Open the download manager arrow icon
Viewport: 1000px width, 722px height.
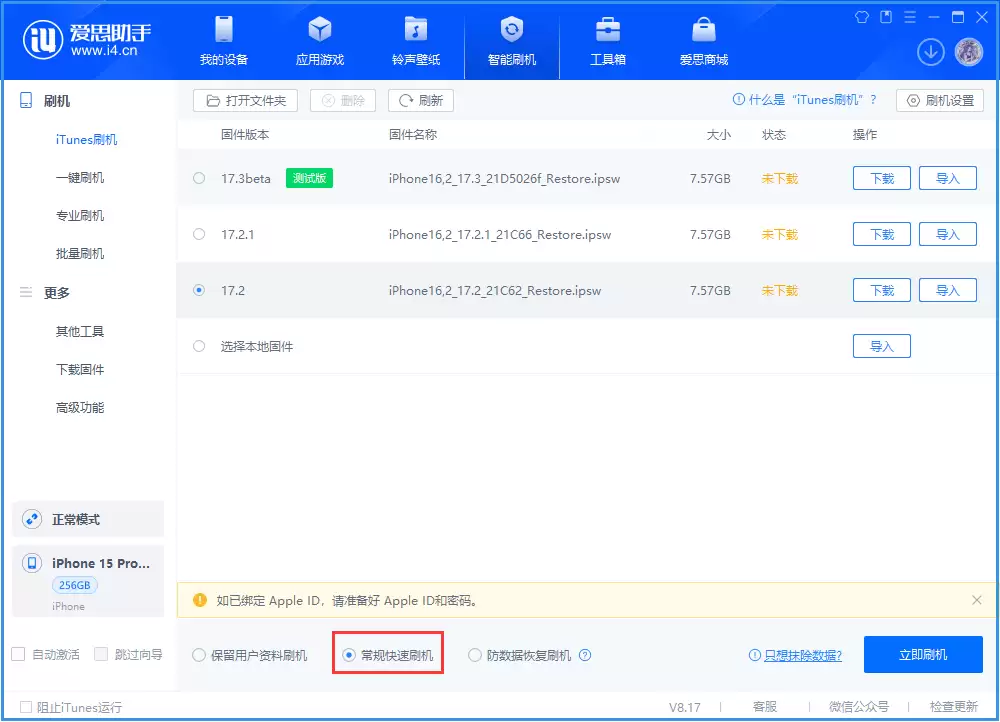click(930, 52)
